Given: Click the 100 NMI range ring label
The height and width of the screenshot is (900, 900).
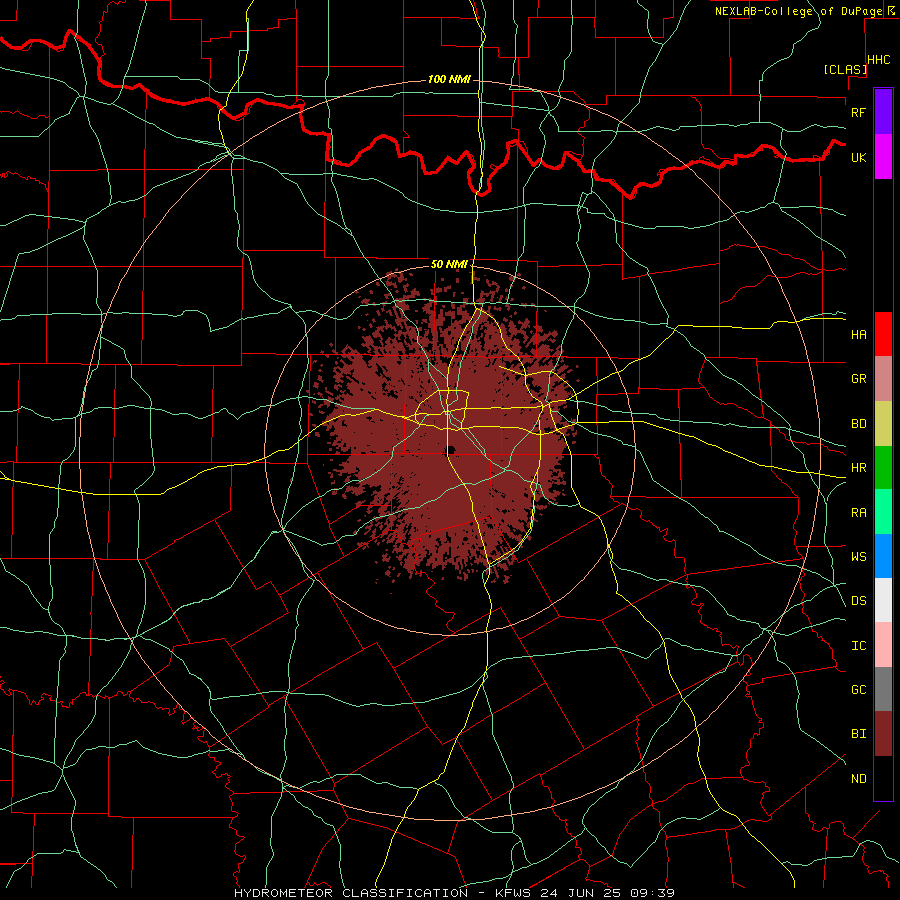Looking at the screenshot, I should (449, 79).
